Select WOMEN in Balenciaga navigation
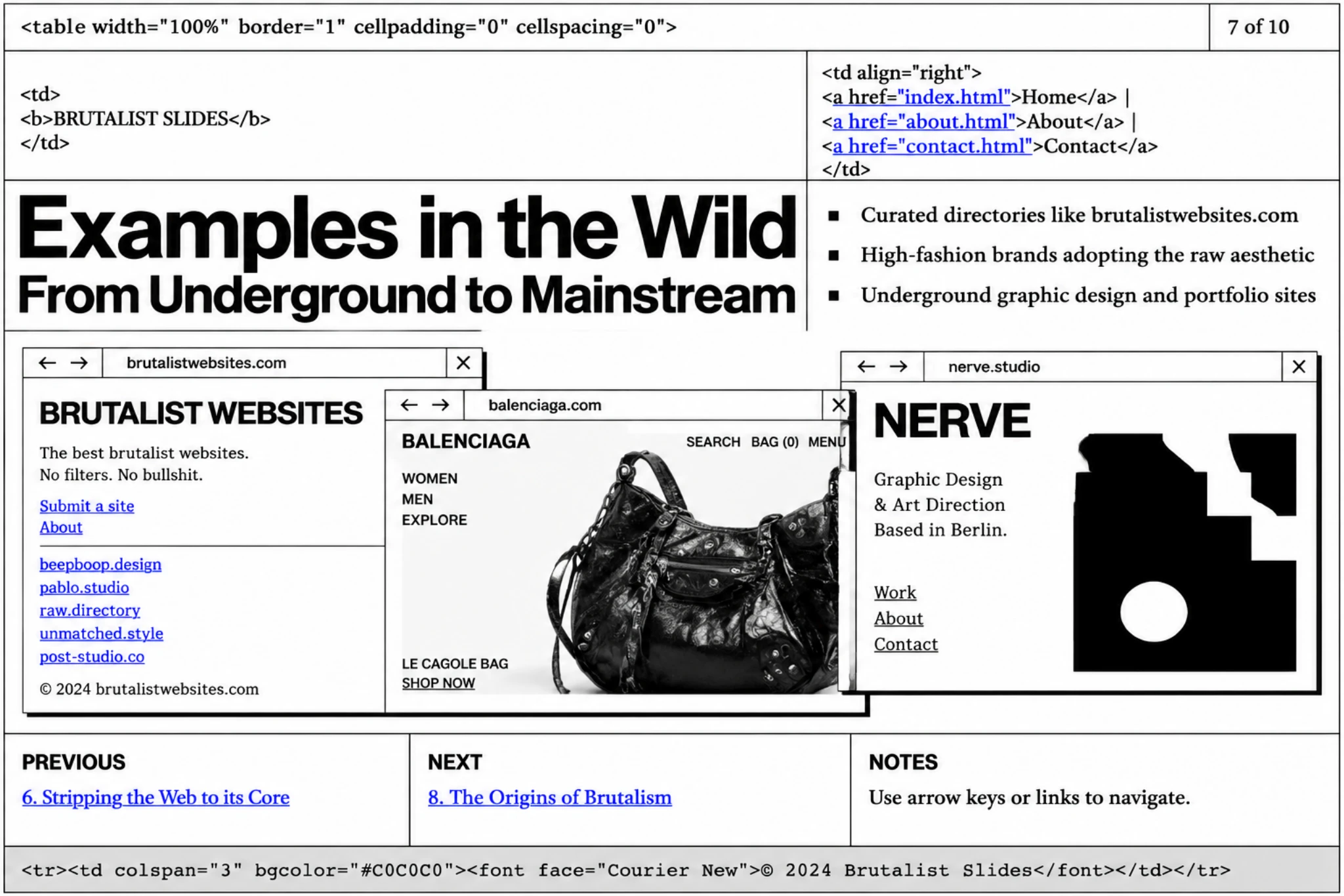1344x896 pixels. click(430, 479)
